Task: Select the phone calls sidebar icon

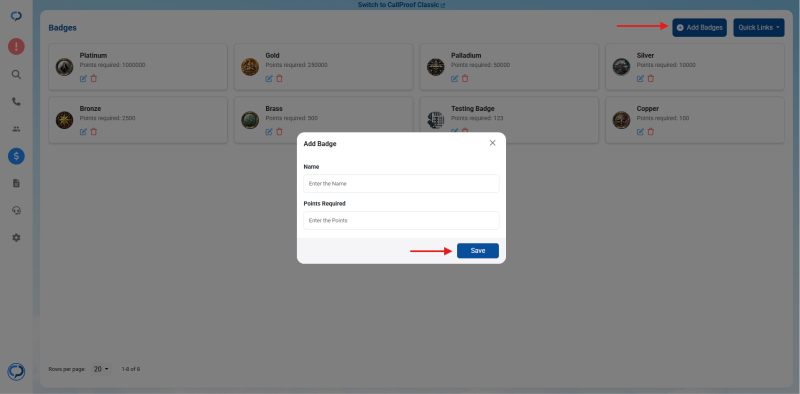Action: click(x=16, y=102)
